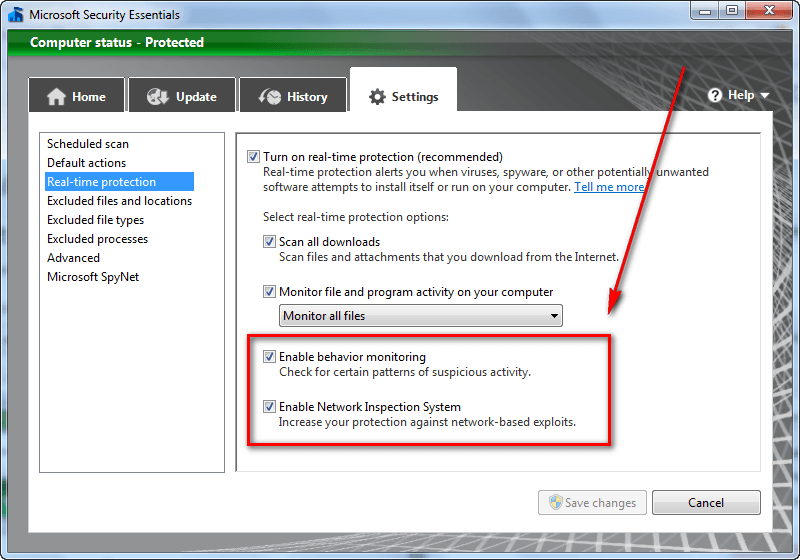800x560 pixels.
Task: Uncheck Scan all downloads
Action: click(269, 241)
